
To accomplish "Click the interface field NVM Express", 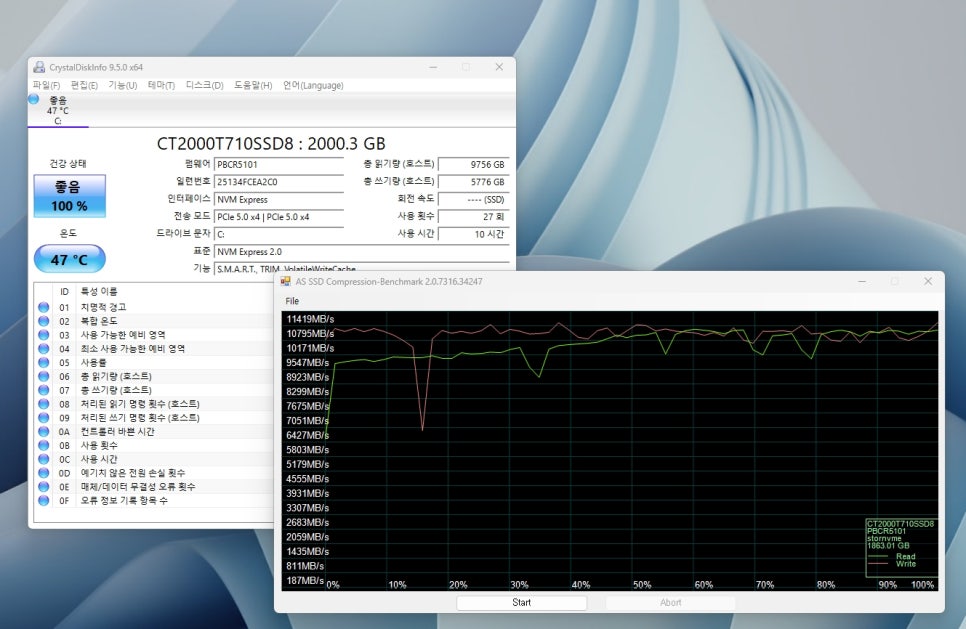I will point(278,200).
